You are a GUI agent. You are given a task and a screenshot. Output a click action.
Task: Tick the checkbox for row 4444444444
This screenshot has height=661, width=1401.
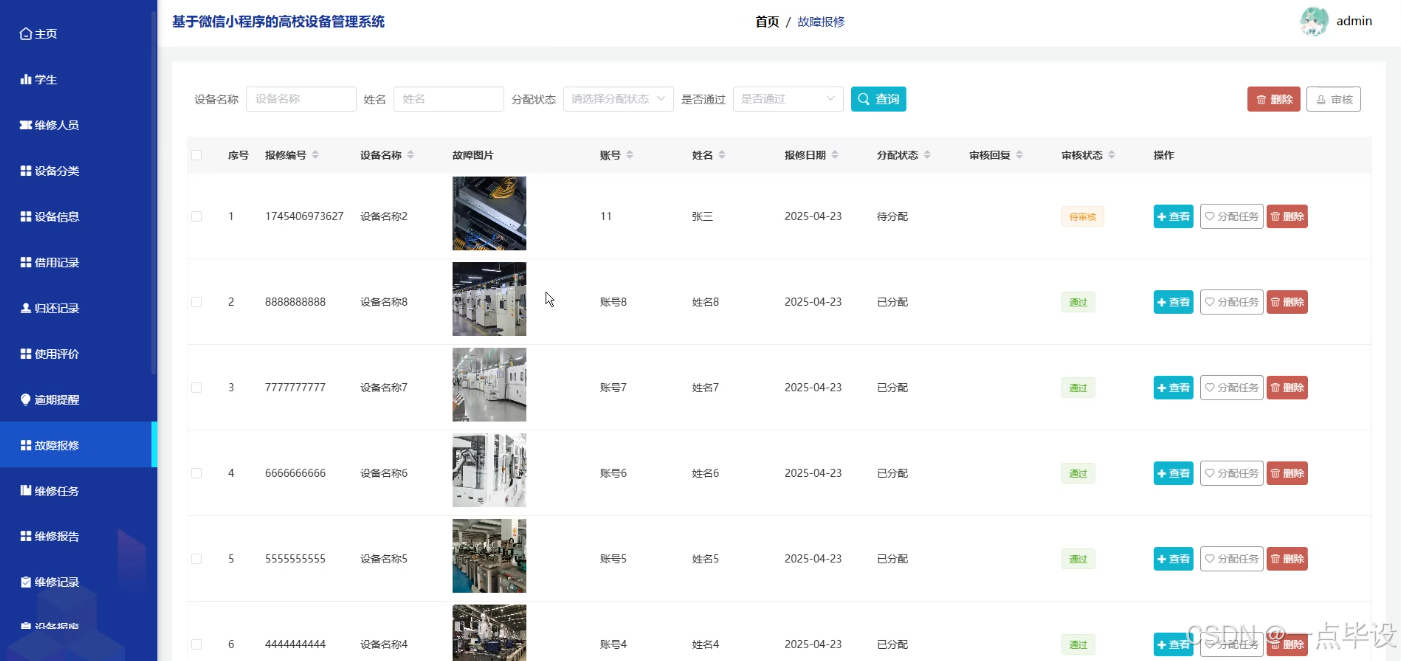coord(196,644)
